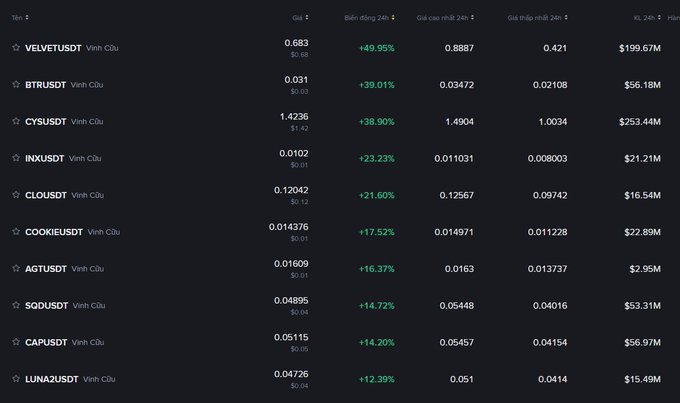
Task: Click the 0.014376 price for COOKIEUSDT
Action: tap(288, 227)
